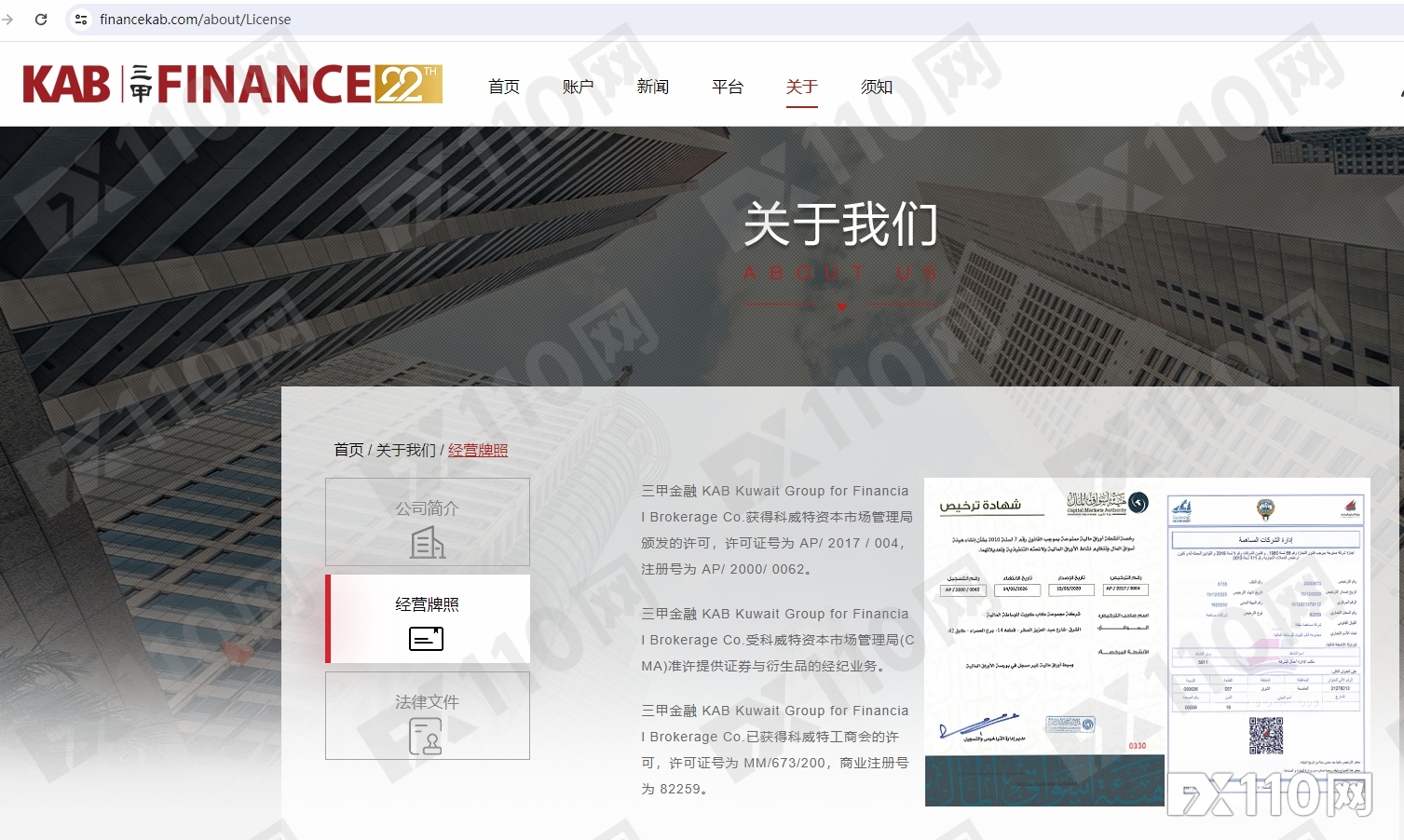Click the 经营牌照 breadcrumb link
The height and width of the screenshot is (840, 1404).
pyautogui.click(x=478, y=450)
